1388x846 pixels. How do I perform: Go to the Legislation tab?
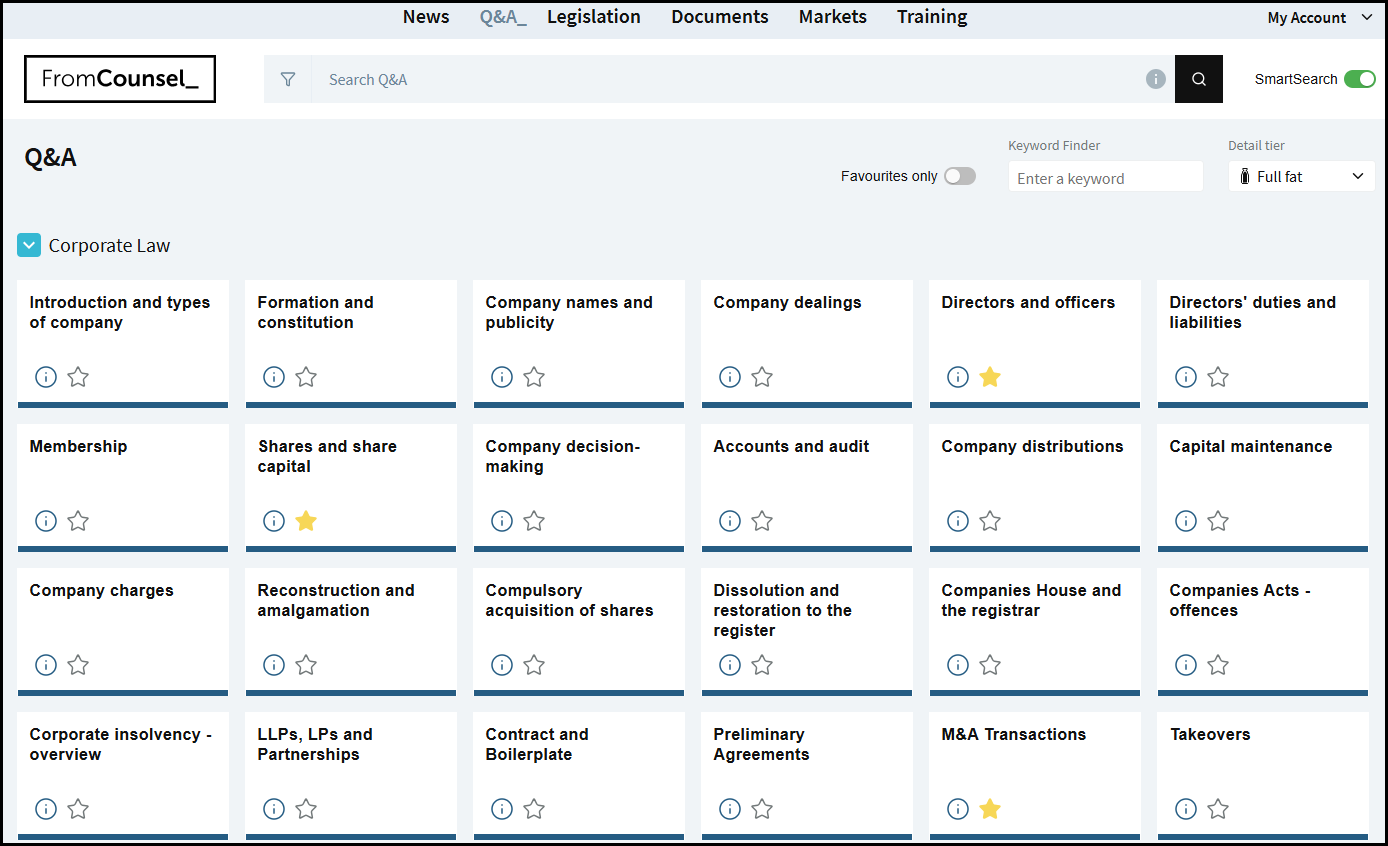594,17
